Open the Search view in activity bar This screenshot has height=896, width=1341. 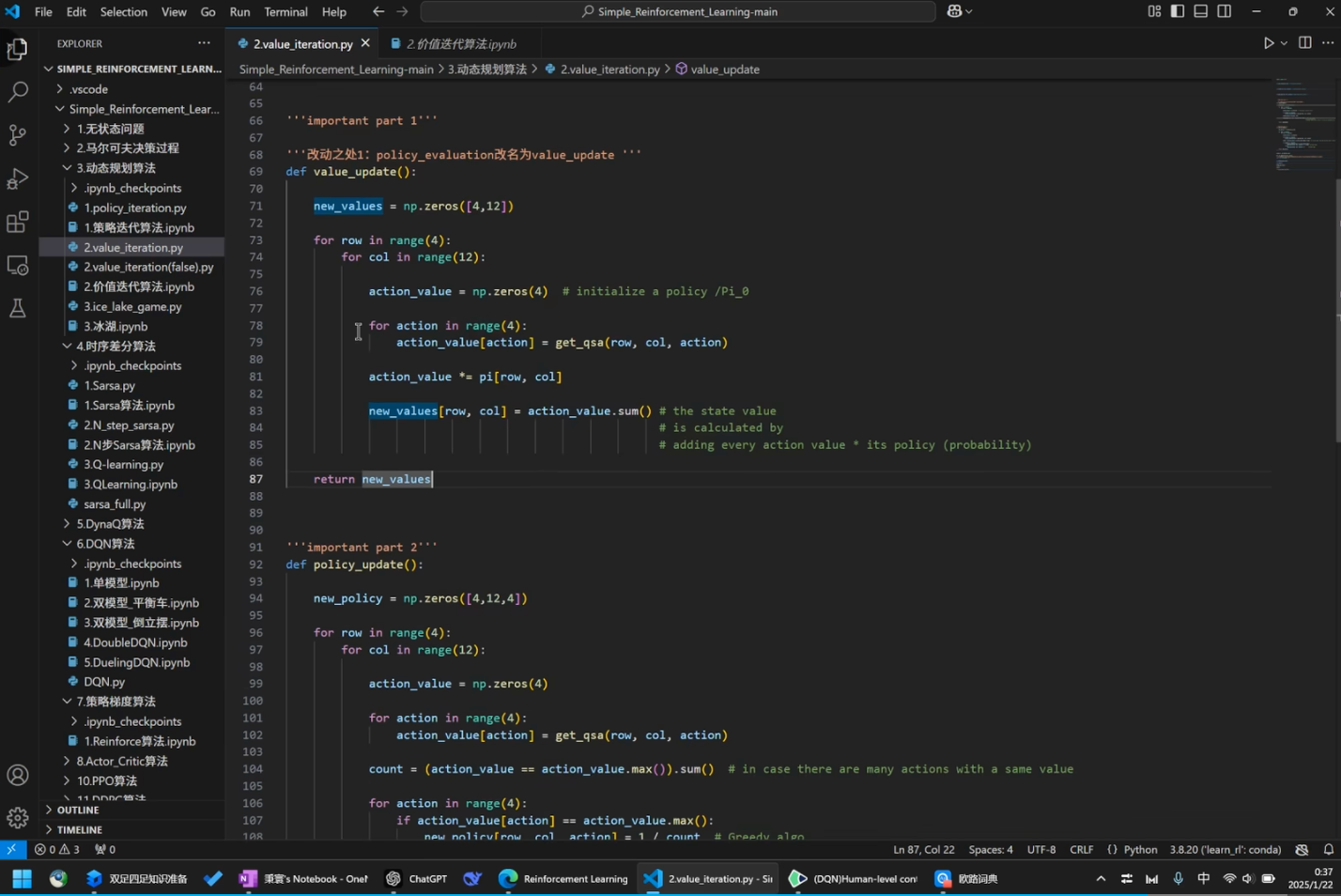(x=18, y=92)
